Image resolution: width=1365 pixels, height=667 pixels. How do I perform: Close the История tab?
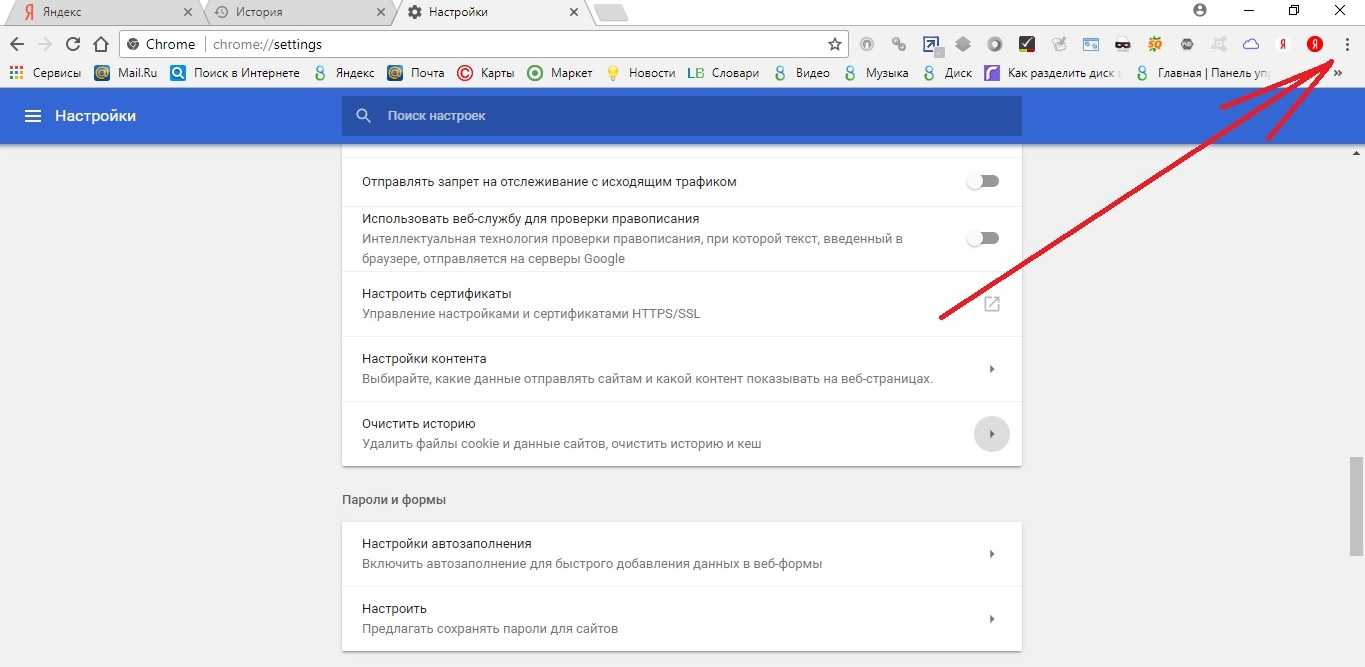coord(380,12)
